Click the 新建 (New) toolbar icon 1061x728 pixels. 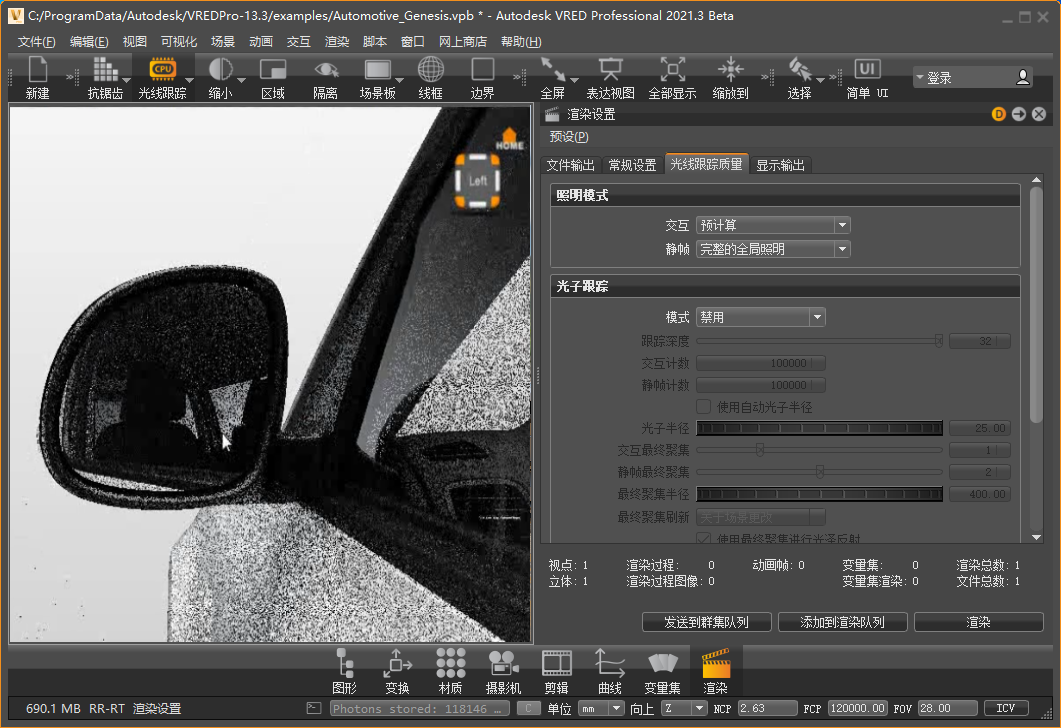pos(38,70)
